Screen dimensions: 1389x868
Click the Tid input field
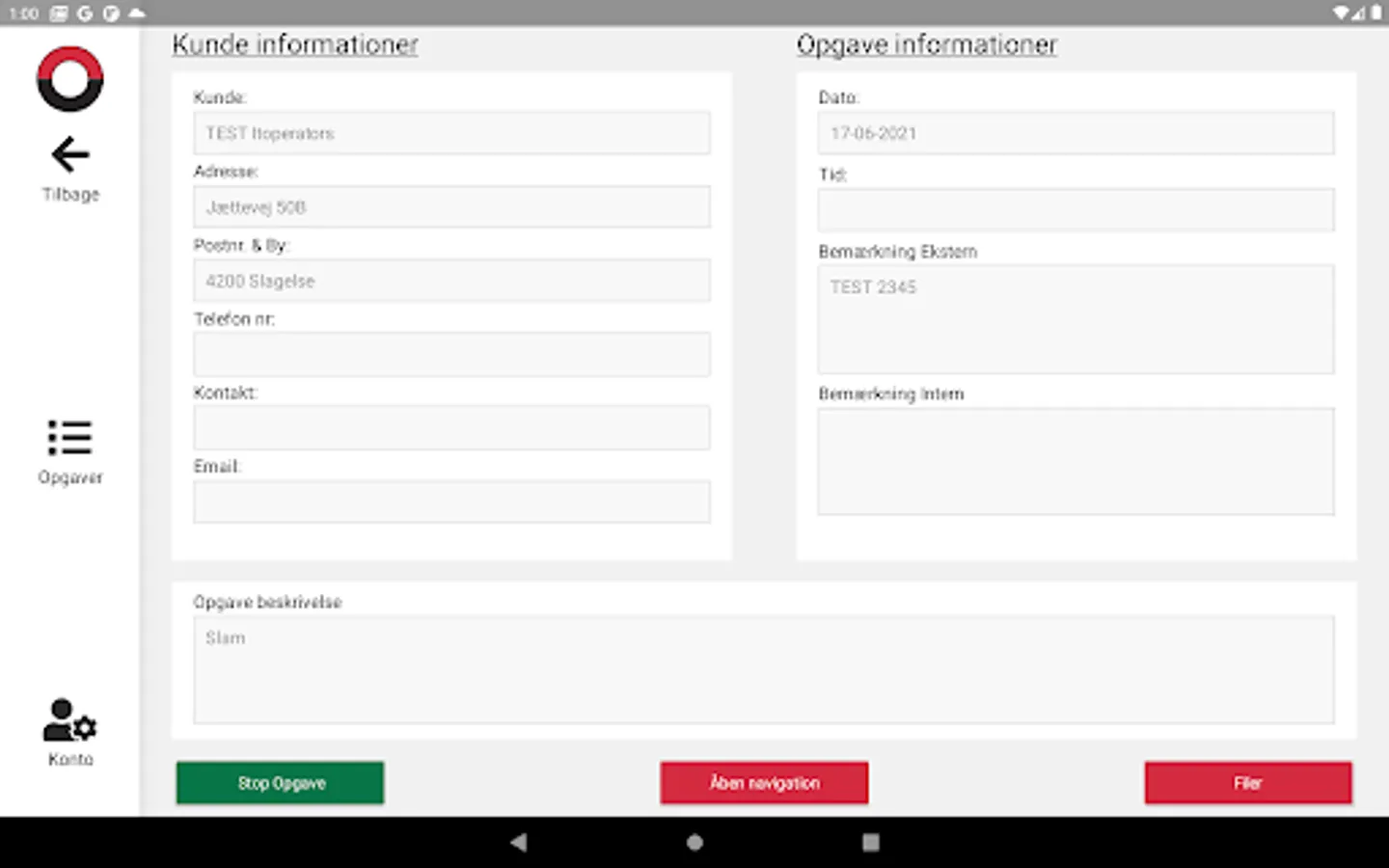tap(1076, 209)
